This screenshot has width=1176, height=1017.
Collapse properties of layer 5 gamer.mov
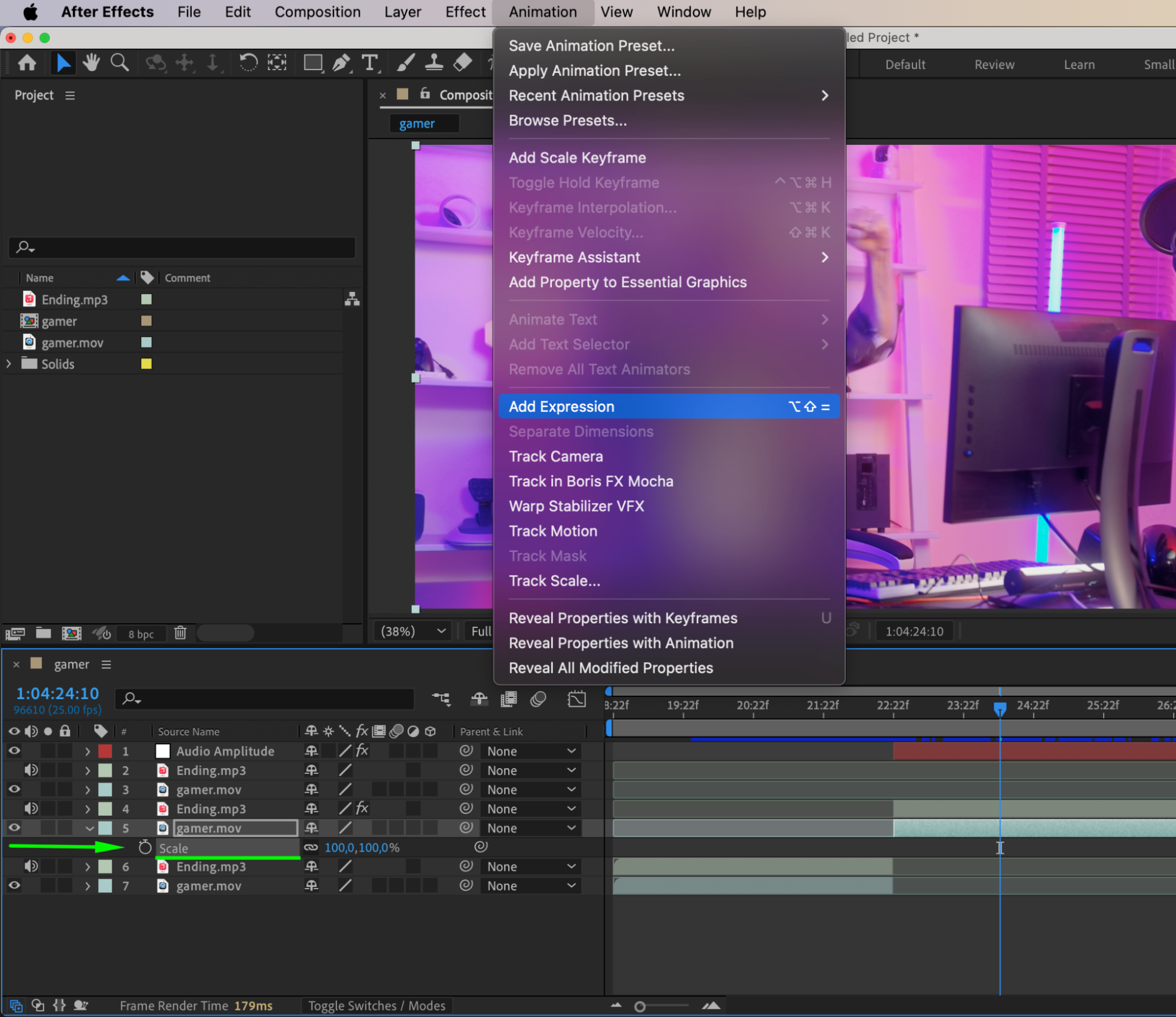coord(89,828)
